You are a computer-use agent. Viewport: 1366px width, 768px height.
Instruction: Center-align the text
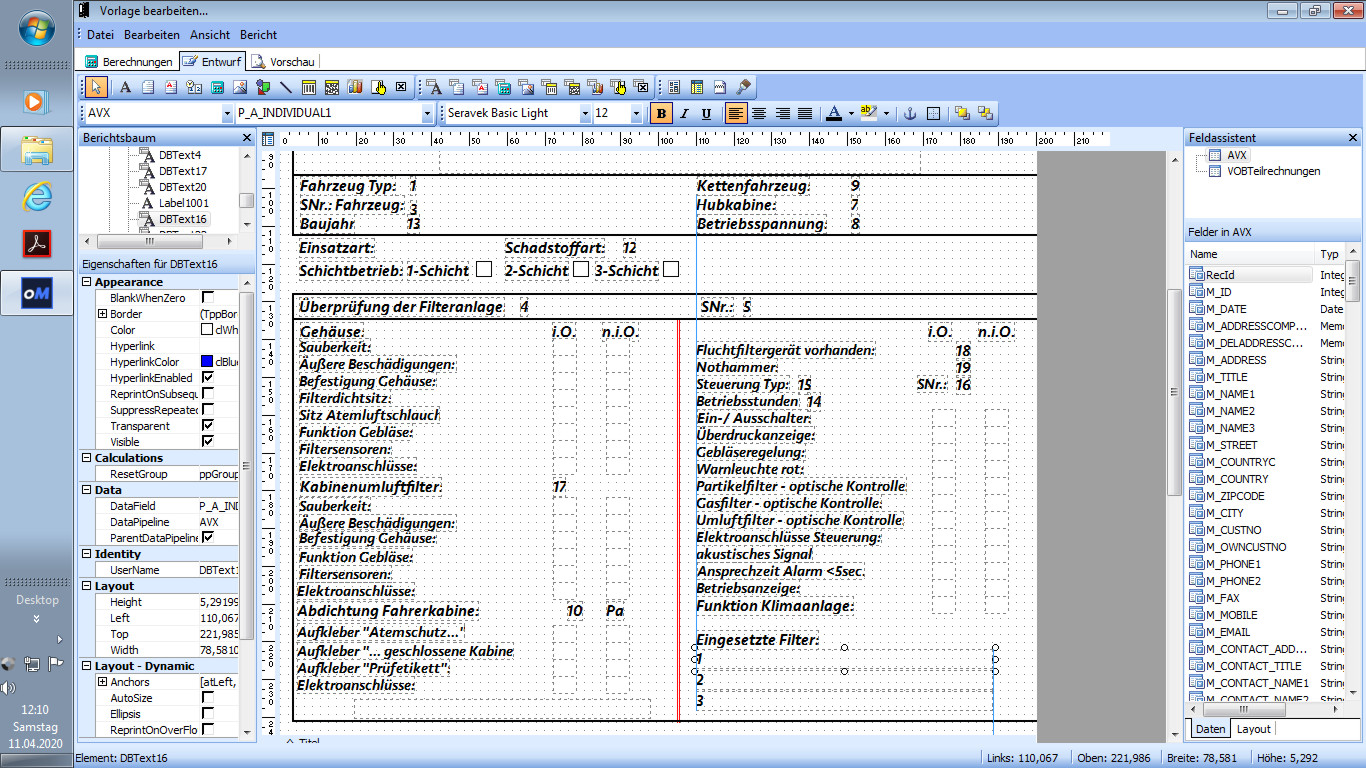coord(760,113)
